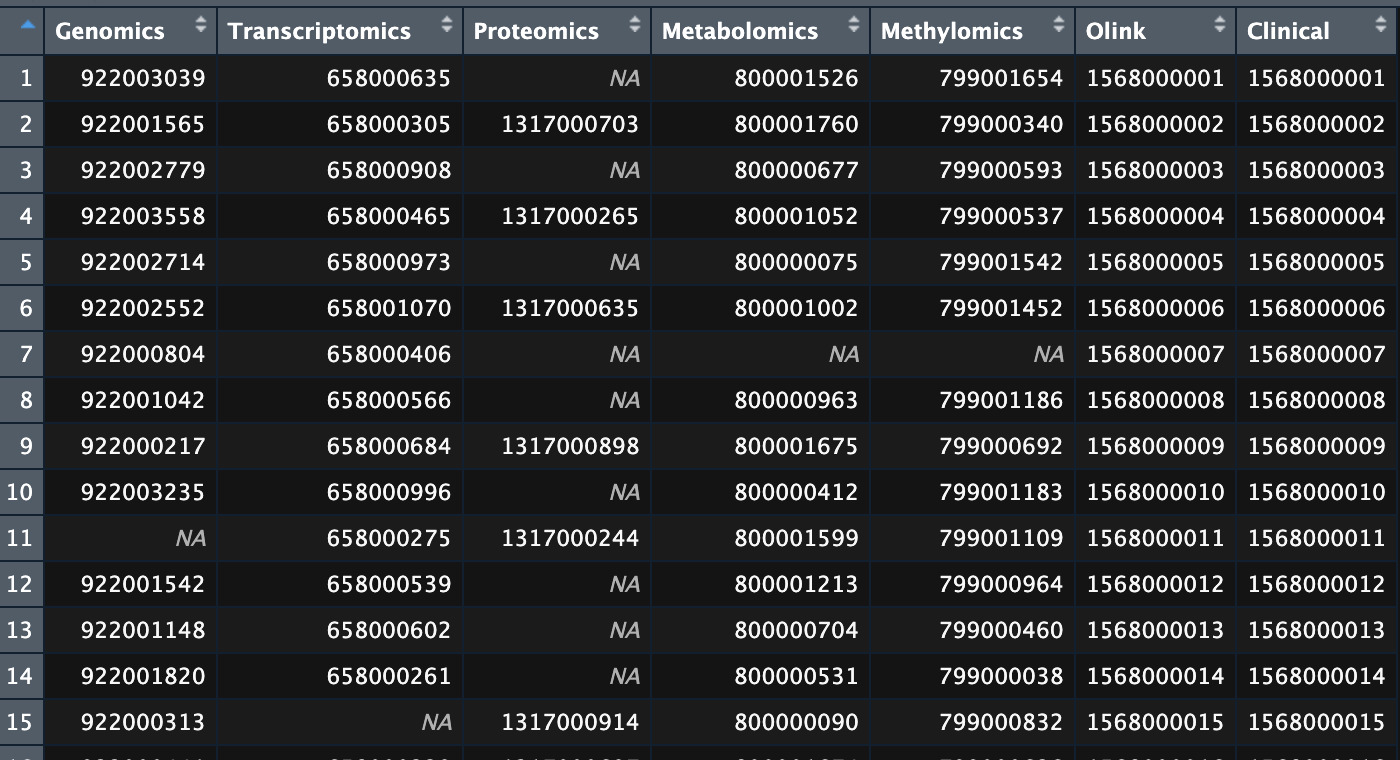Click Olink cell 1568000001
Image resolution: width=1400 pixels, height=760 pixels.
tap(1155, 78)
